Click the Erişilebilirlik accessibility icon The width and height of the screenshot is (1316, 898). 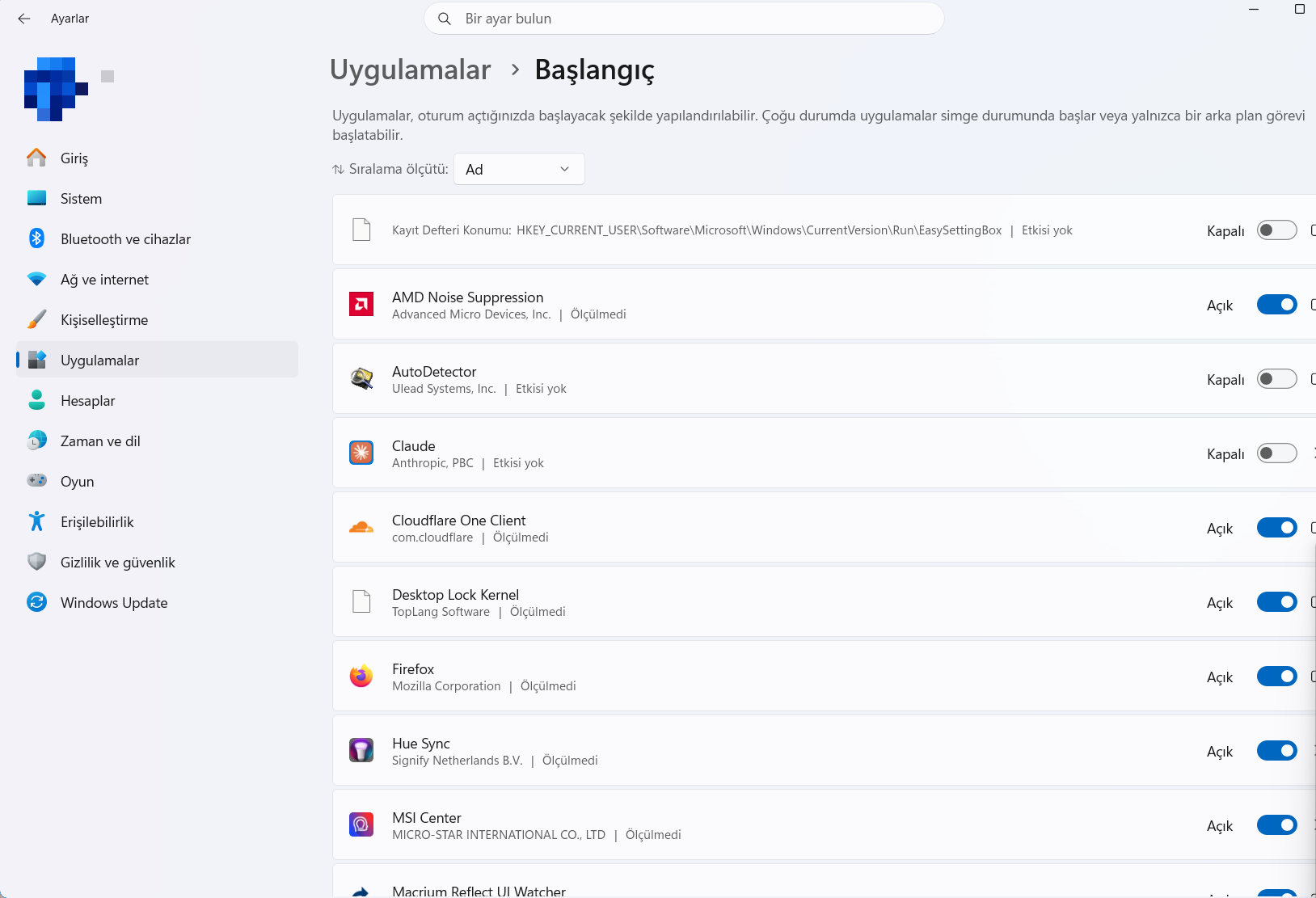[x=36, y=521]
